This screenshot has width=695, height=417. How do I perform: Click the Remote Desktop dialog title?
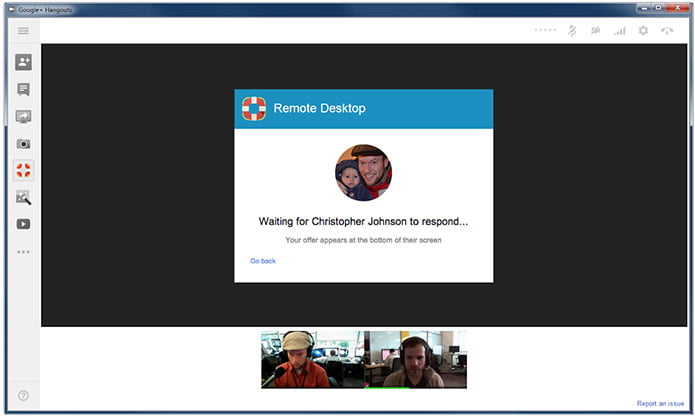pyautogui.click(x=320, y=108)
